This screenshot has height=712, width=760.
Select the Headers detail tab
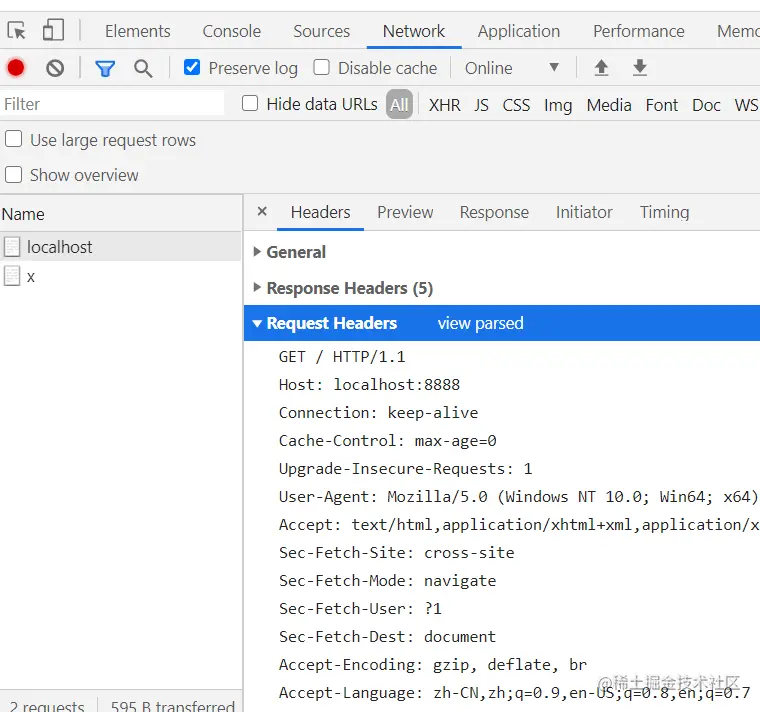point(320,212)
